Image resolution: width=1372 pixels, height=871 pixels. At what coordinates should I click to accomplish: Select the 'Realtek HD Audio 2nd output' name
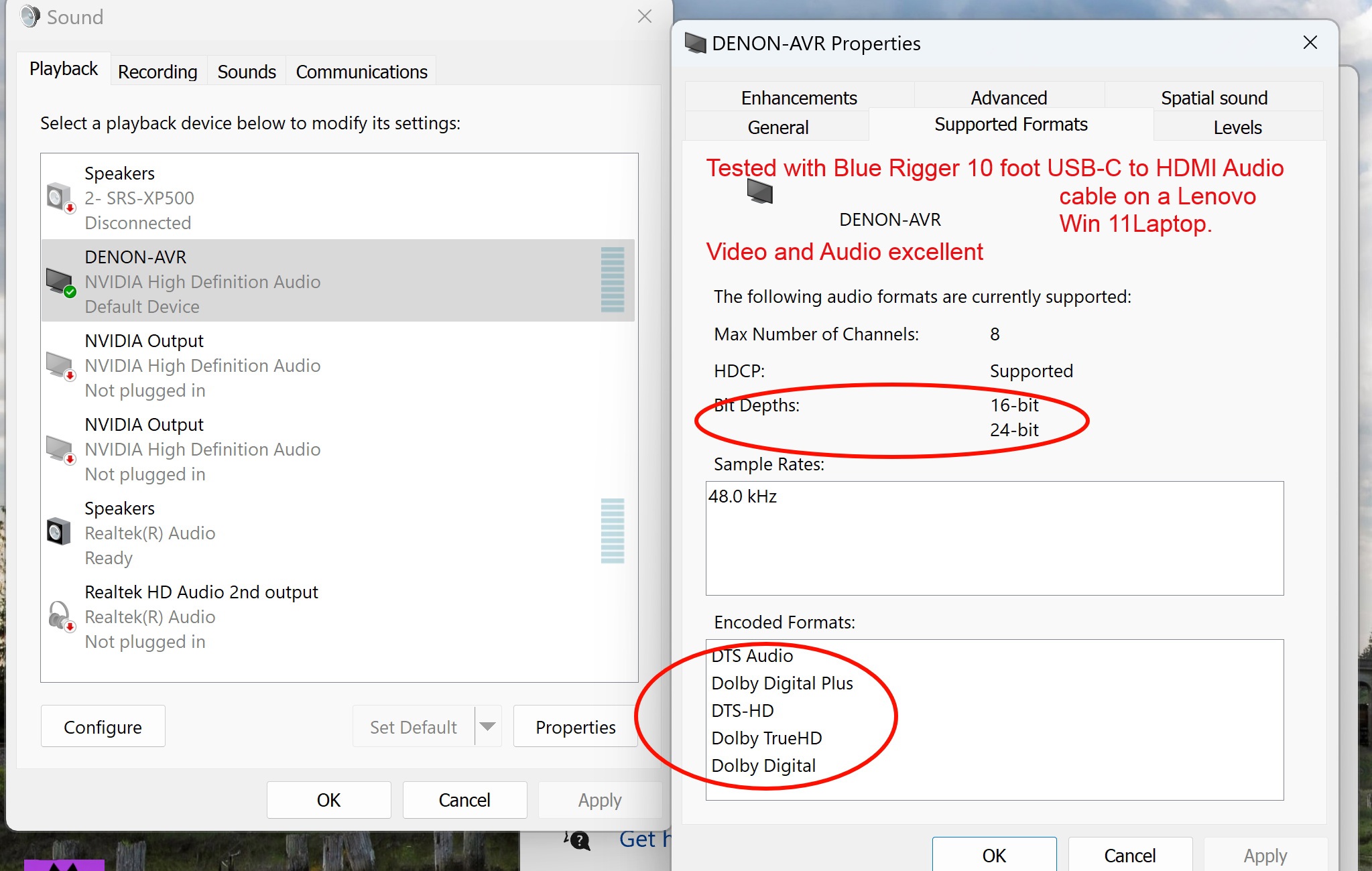(201, 592)
